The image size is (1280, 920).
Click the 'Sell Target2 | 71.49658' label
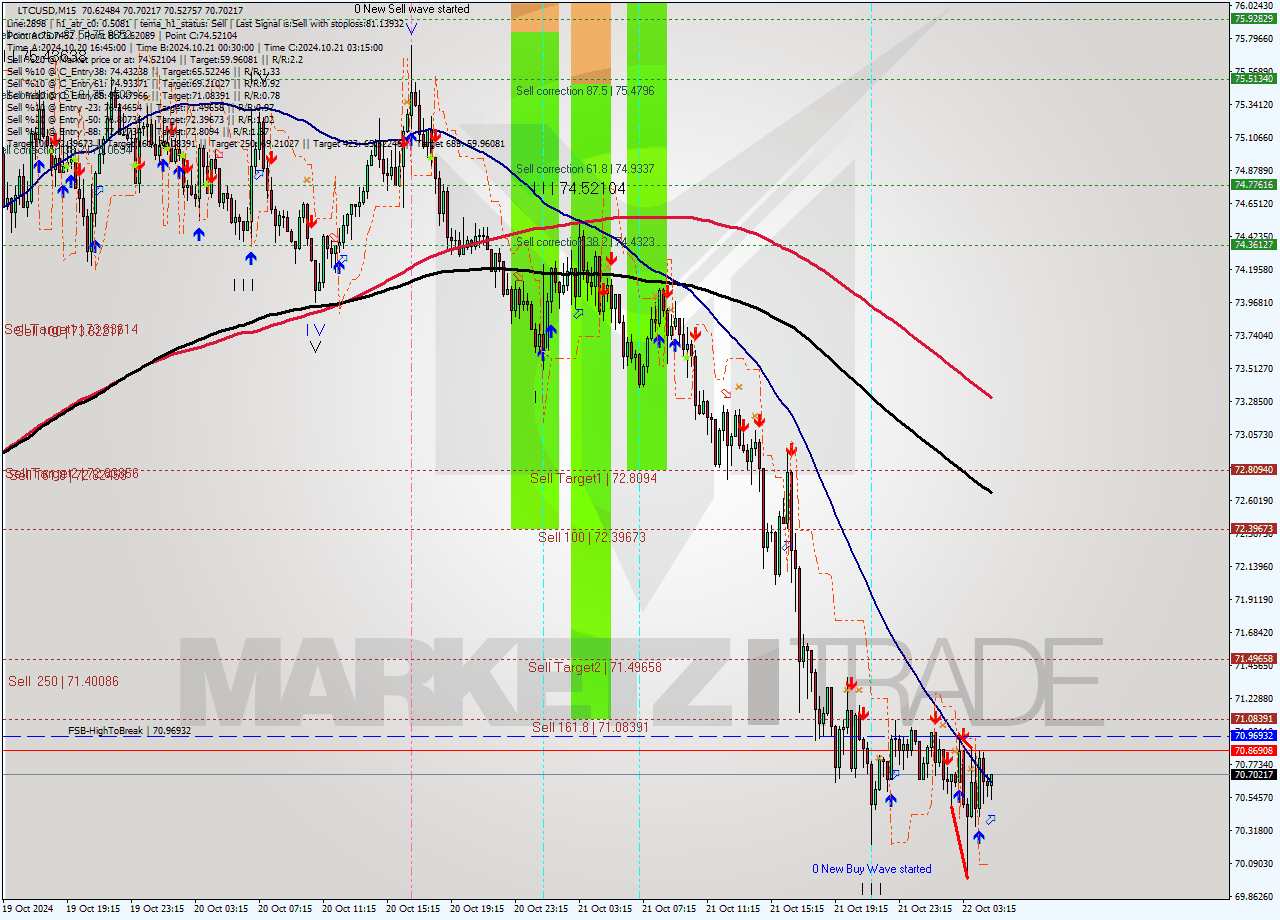tap(595, 667)
